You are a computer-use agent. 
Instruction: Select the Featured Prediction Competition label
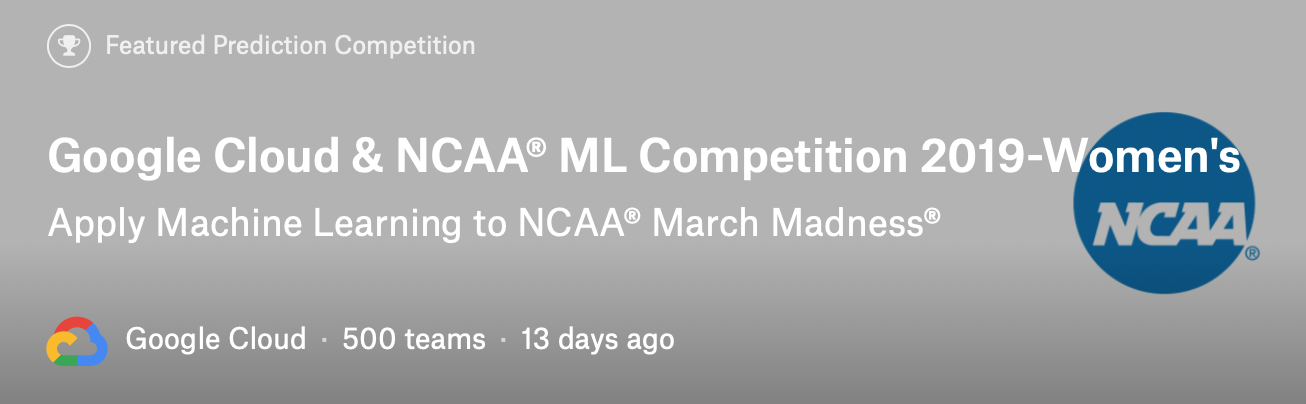(290, 46)
